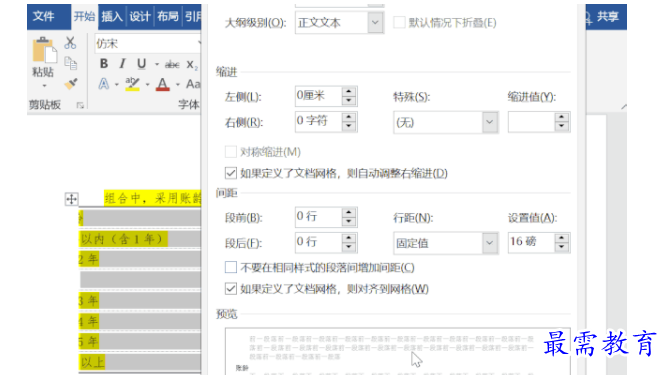Decrease 段前 spacing down arrow
This screenshot has width=665, height=375.
tap(349, 221)
